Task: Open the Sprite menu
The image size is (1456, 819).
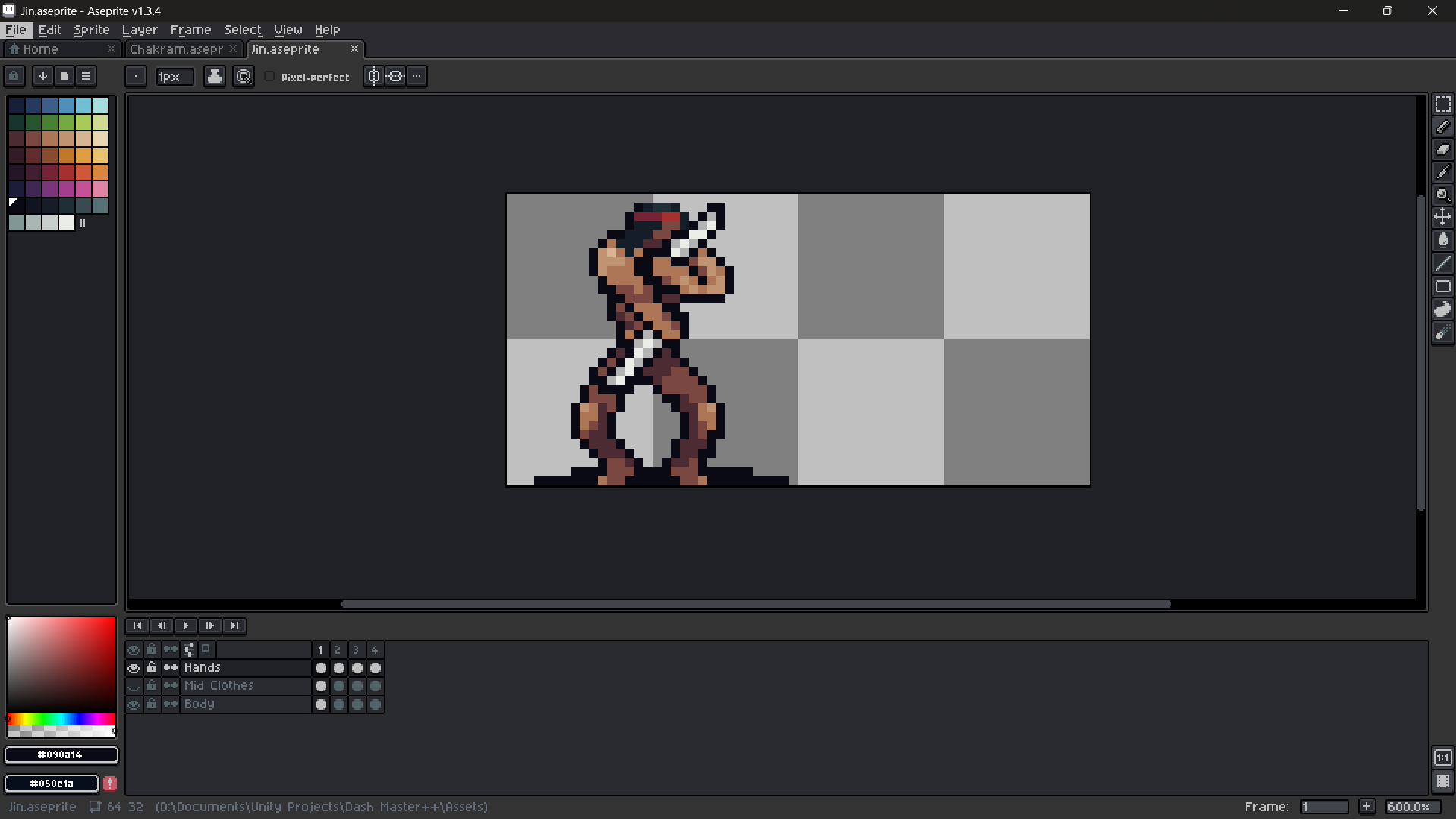Action: [x=91, y=30]
